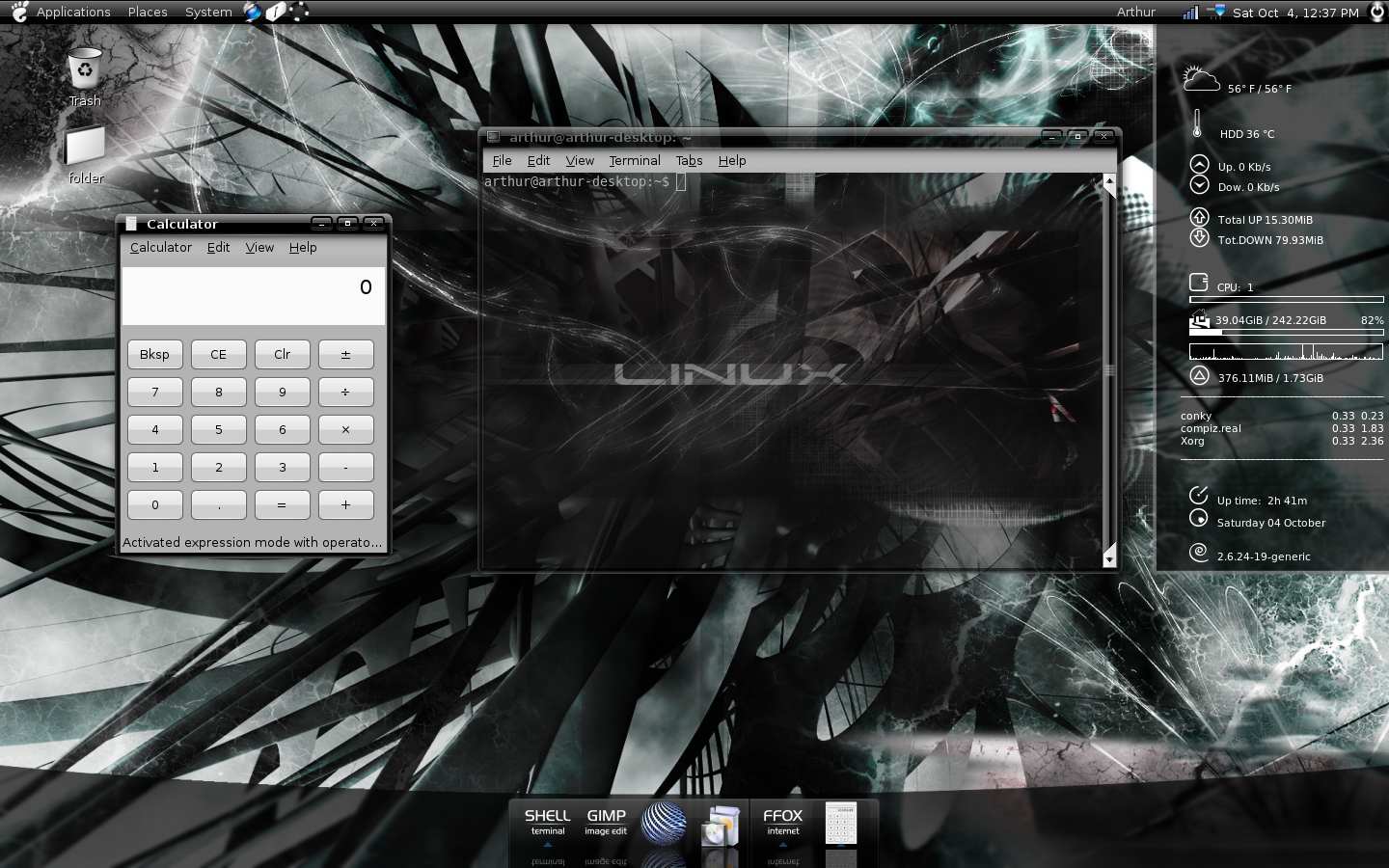Open the Tabs menu in terminal window
This screenshot has height=868, width=1389.
689,160
